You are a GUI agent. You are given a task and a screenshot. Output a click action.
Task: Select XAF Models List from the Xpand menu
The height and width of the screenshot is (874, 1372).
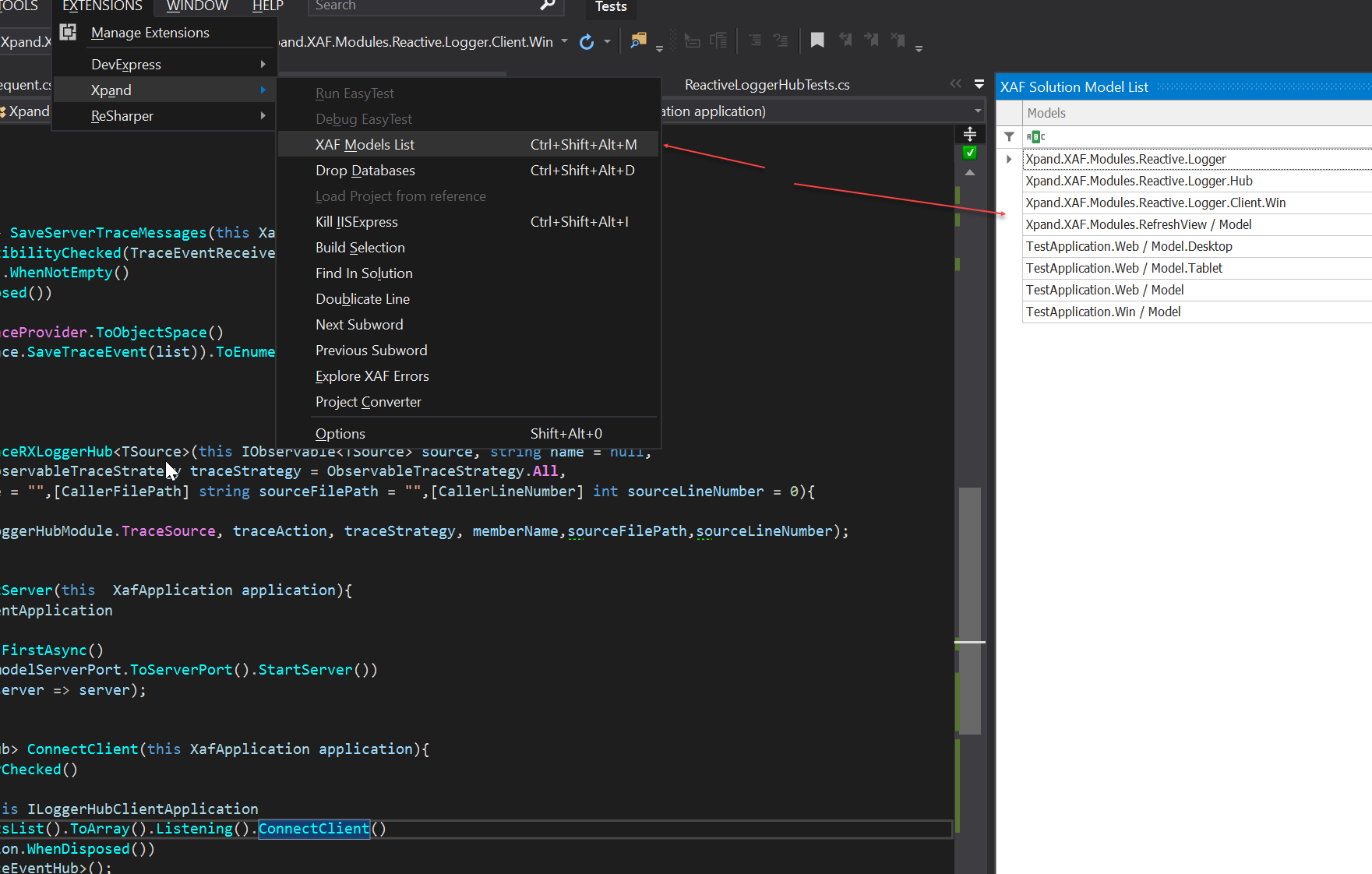[365, 143]
